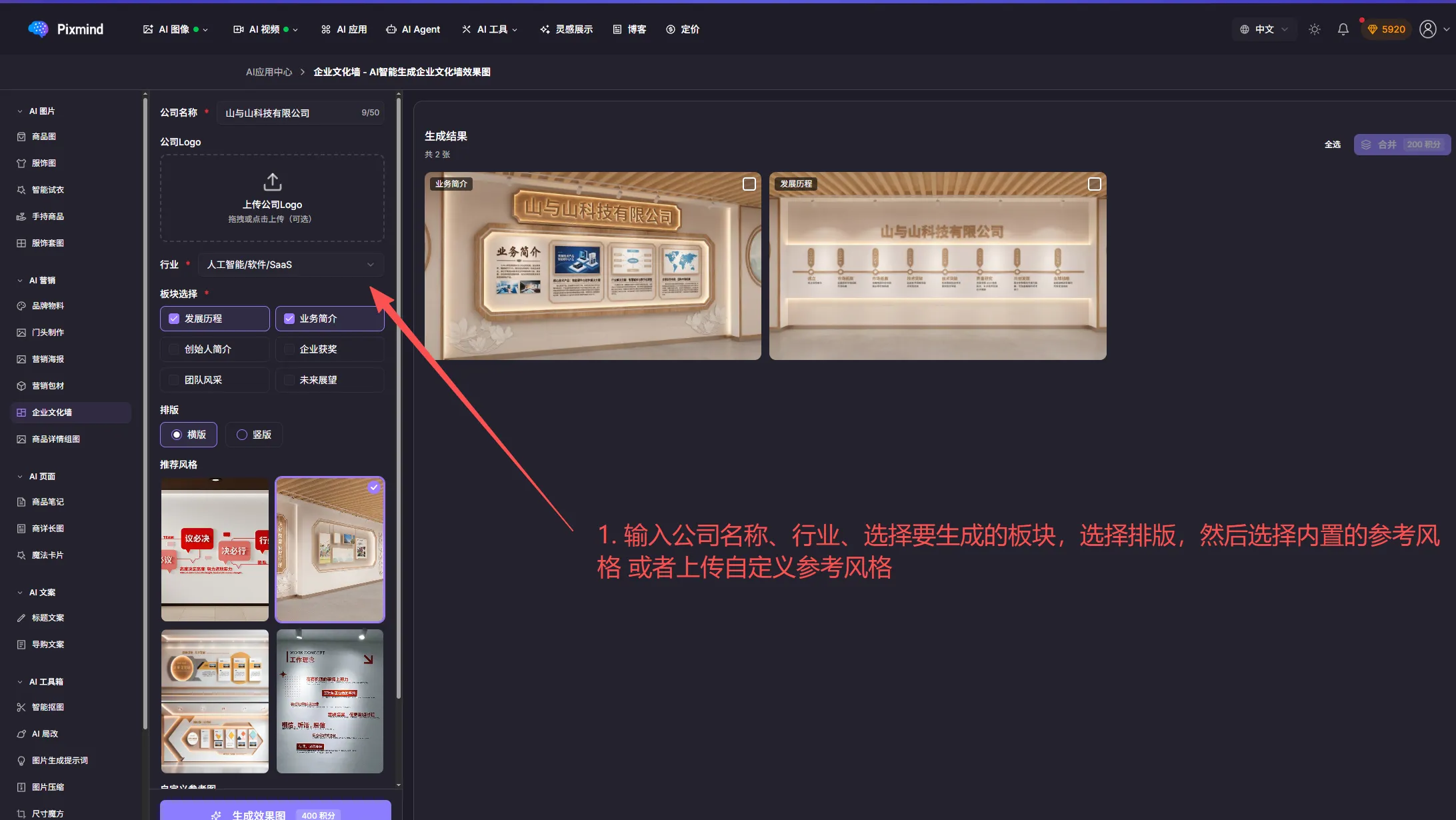Viewport: 1456px width, 820px height.
Task: Open 营销包材 sidebar item
Action: tap(48, 386)
